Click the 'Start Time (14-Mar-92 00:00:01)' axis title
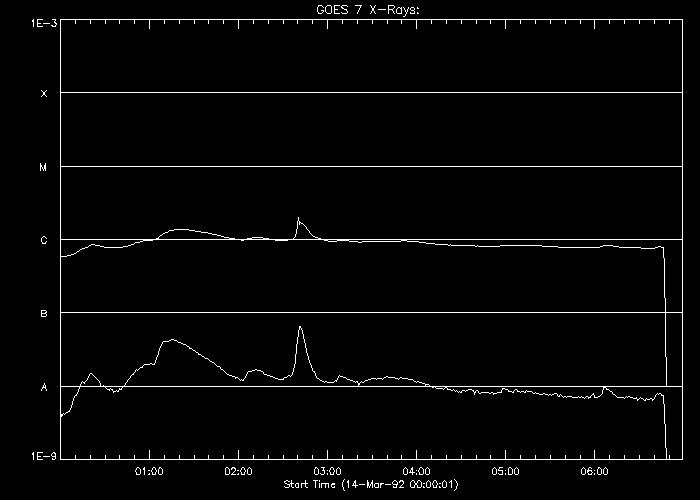Image resolution: width=700 pixels, height=500 pixels. point(371,484)
